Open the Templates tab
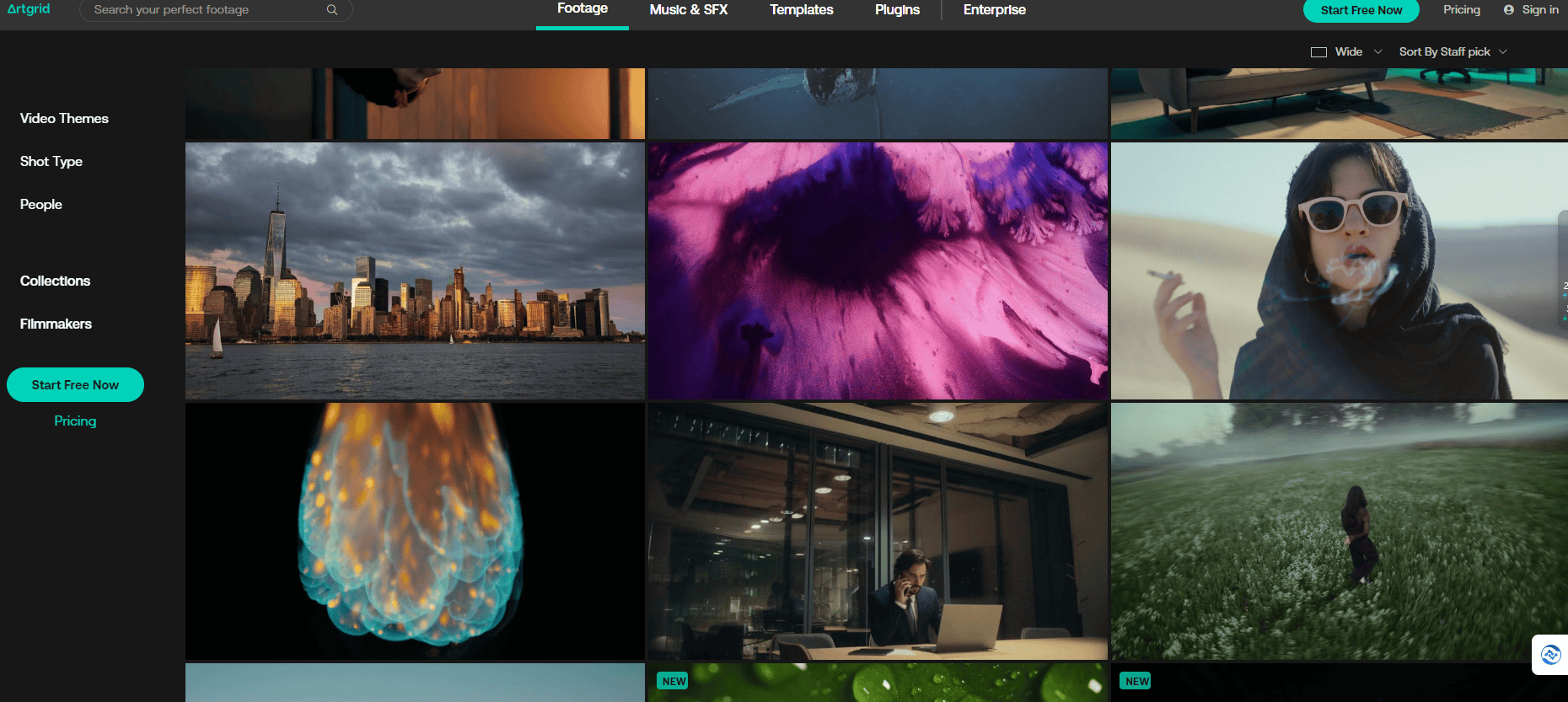This screenshot has height=702, width=1568. [x=802, y=10]
